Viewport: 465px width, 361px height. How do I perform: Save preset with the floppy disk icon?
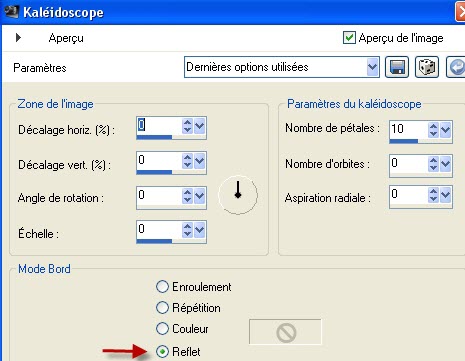click(397, 67)
